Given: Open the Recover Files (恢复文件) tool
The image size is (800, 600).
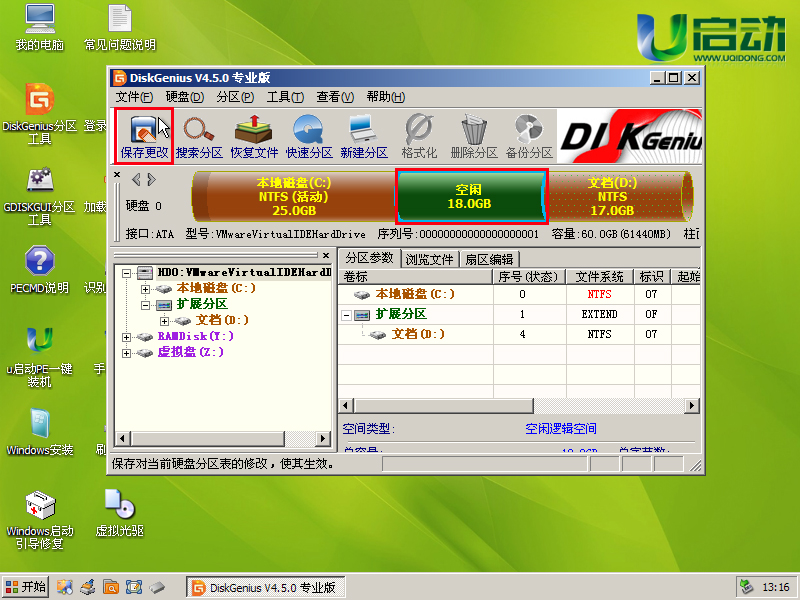Looking at the screenshot, I should (254, 136).
